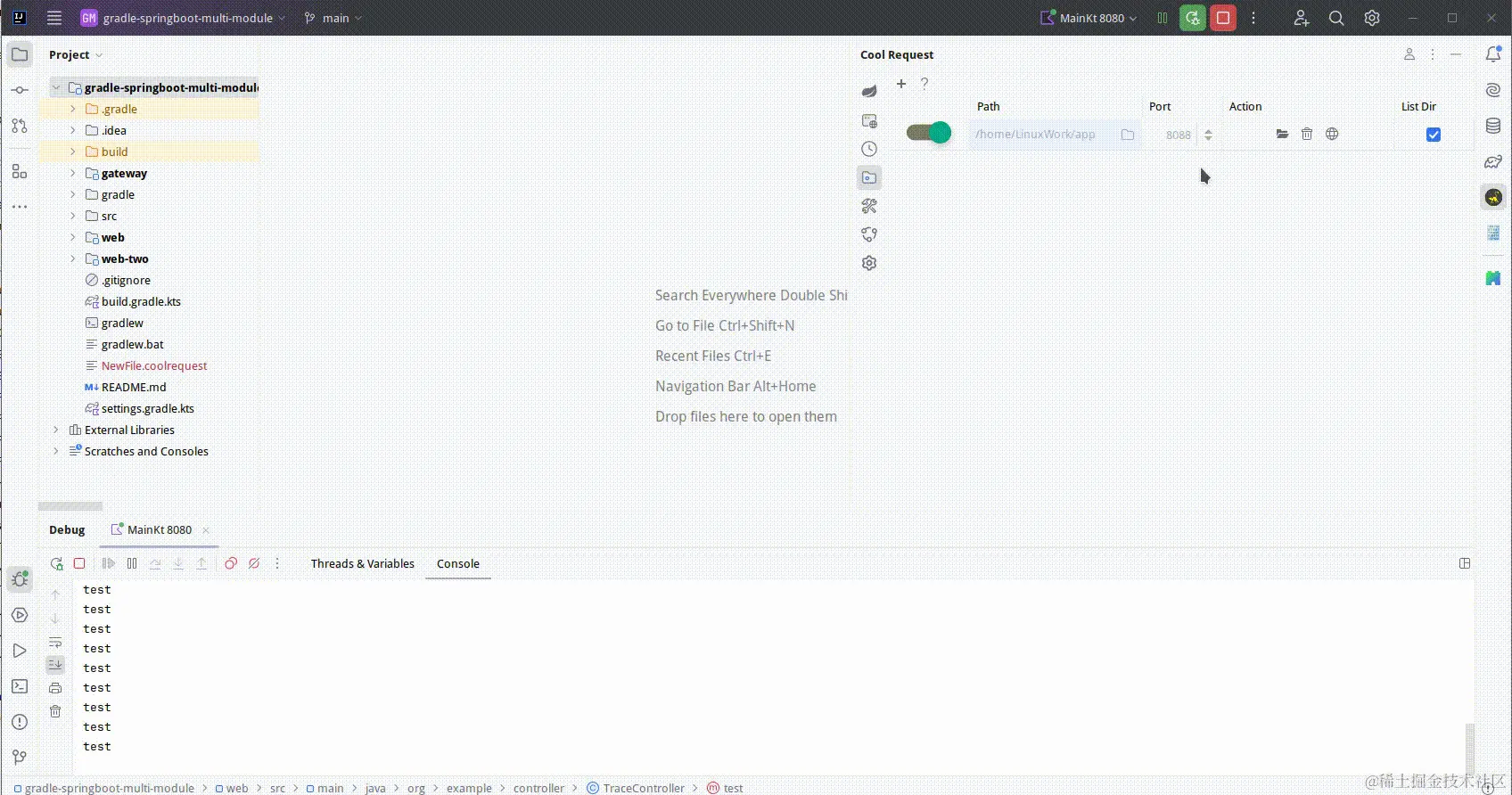
Task: Delete the /home/LinuxWork/app server entry
Action: (x=1307, y=134)
